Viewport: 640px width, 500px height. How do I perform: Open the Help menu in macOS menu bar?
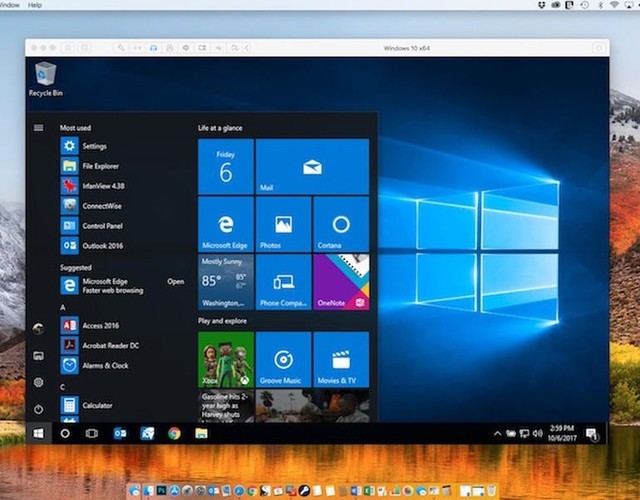point(35,5)
